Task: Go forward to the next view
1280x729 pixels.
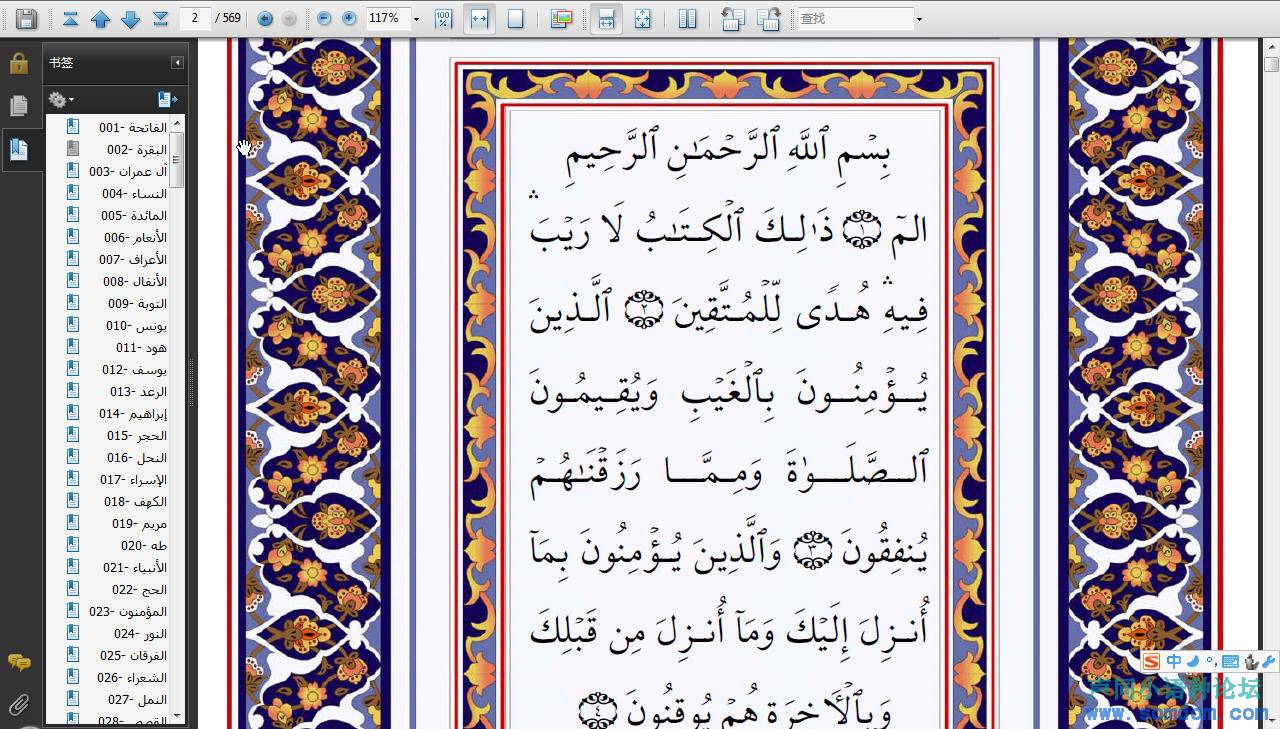Action: [x=289, y=18]
